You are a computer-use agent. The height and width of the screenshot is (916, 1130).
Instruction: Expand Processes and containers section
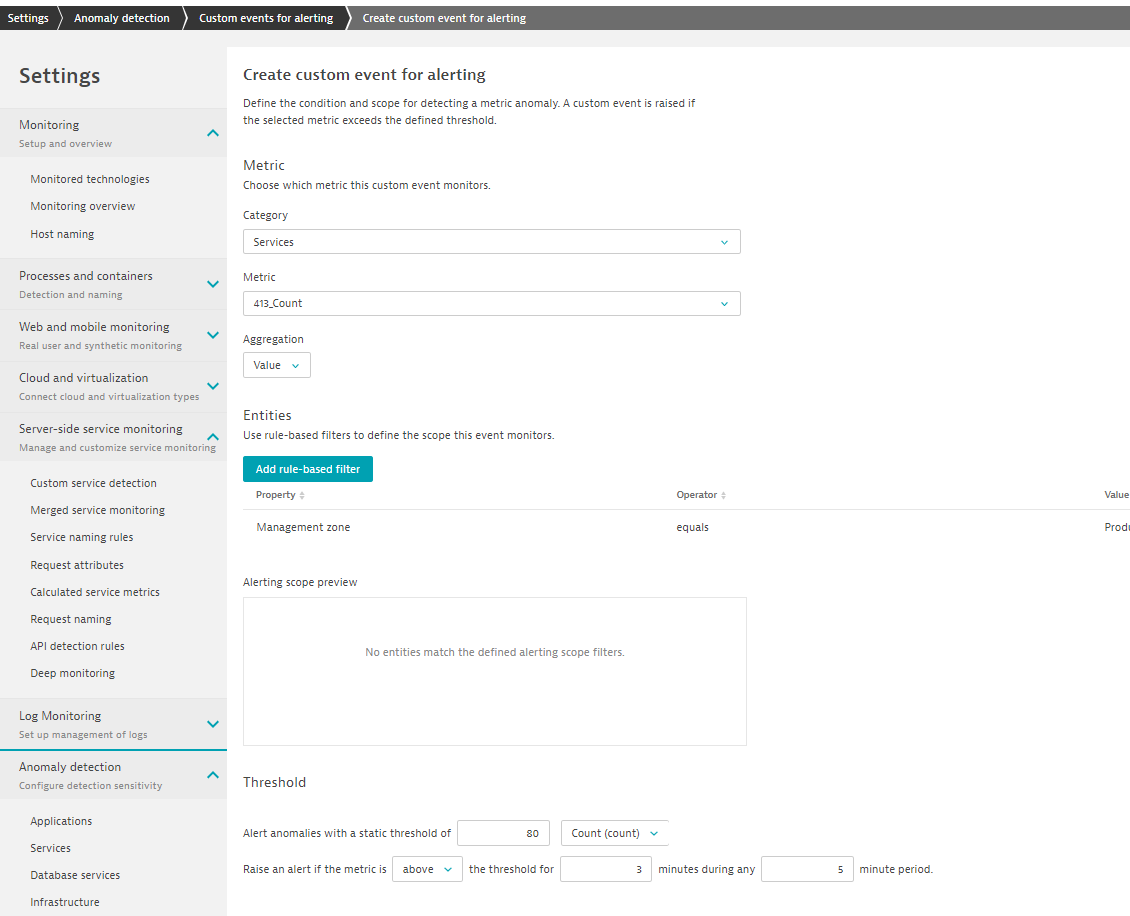point(212,284)
